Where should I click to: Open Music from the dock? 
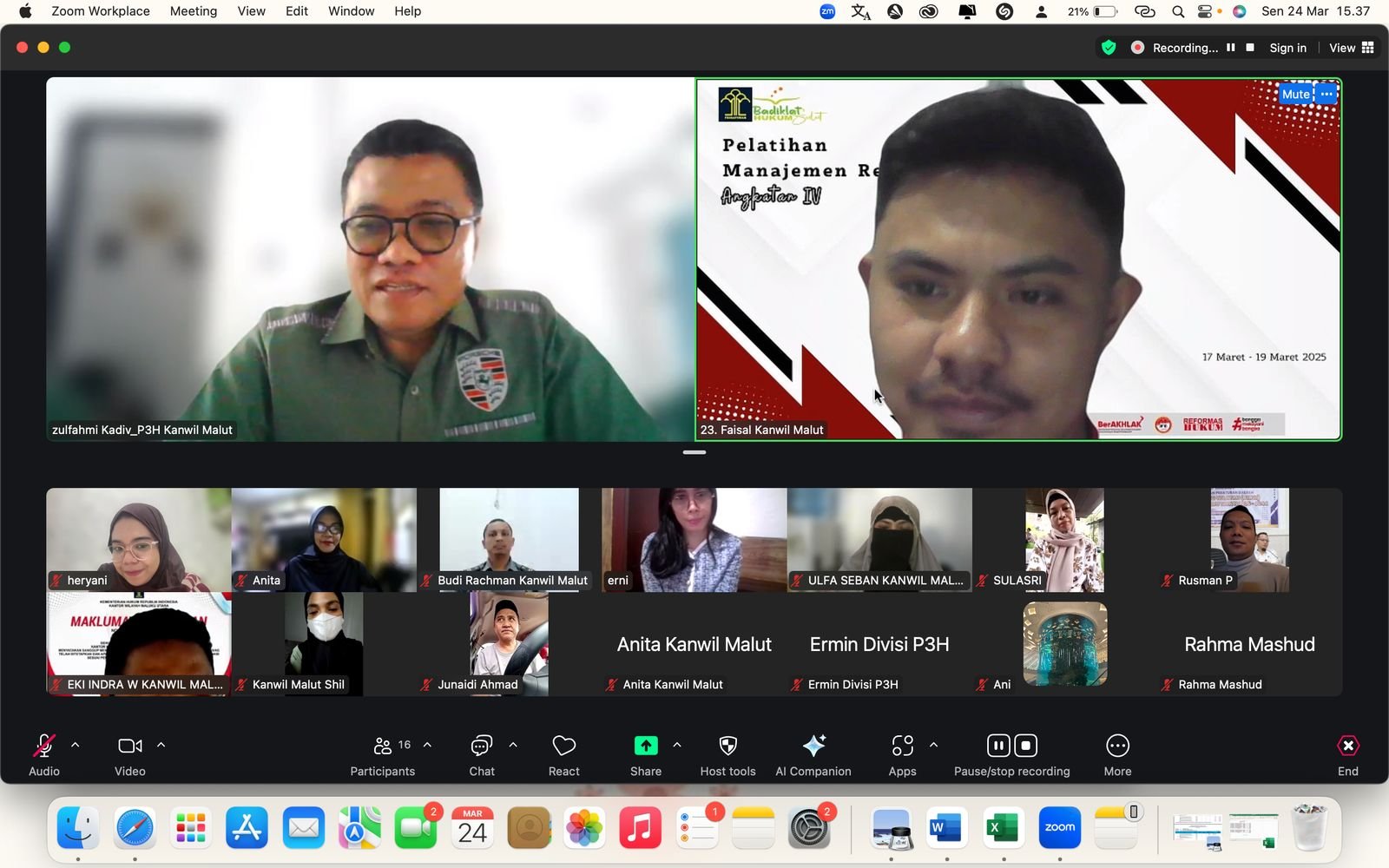(x=641, y=827)
